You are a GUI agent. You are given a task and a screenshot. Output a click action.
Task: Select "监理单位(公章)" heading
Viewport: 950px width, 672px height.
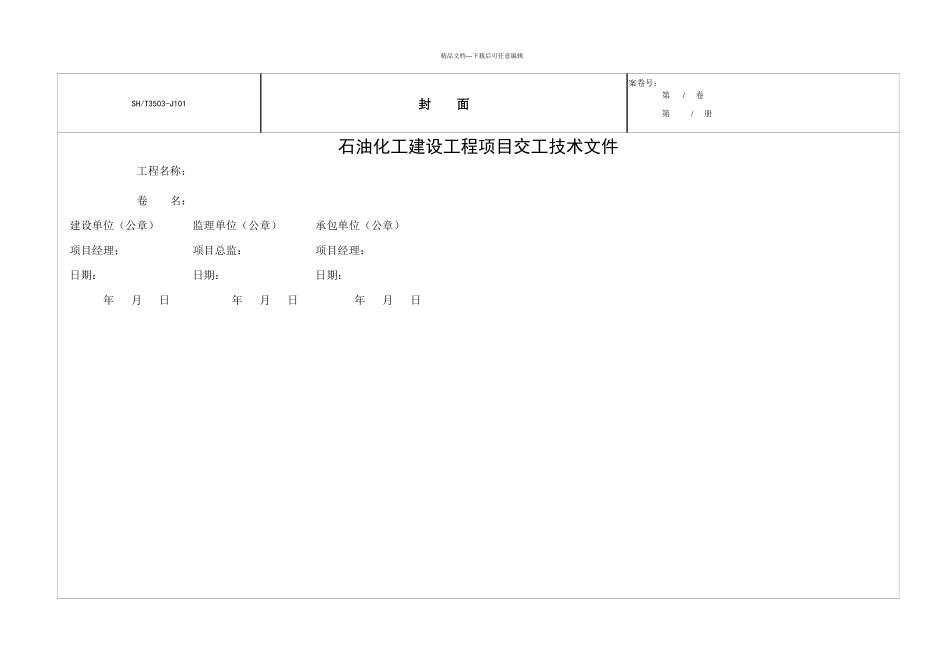pyautogui.click(x=235, y=225)
